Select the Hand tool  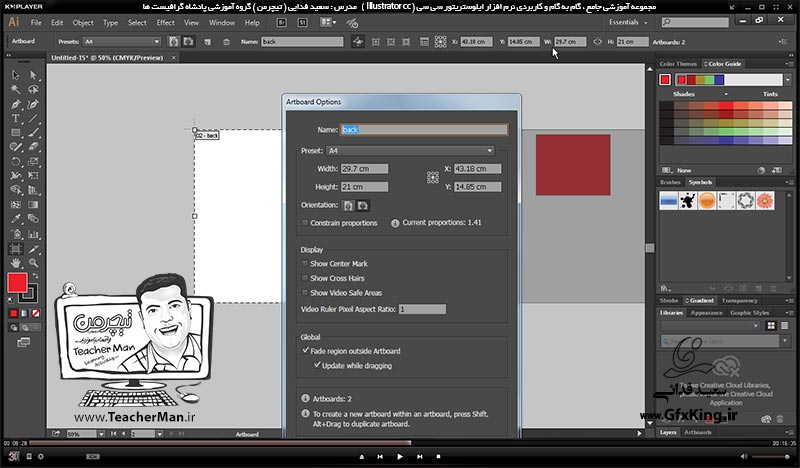16,263
